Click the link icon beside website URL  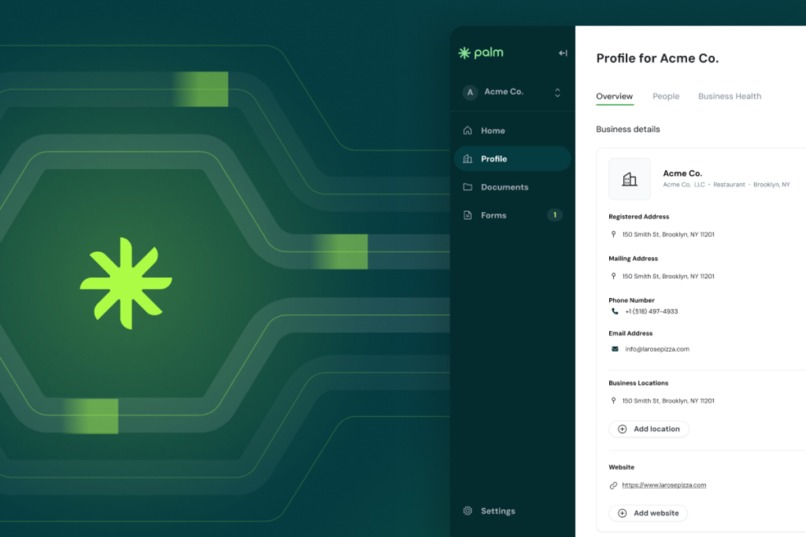tap(613, 485)
